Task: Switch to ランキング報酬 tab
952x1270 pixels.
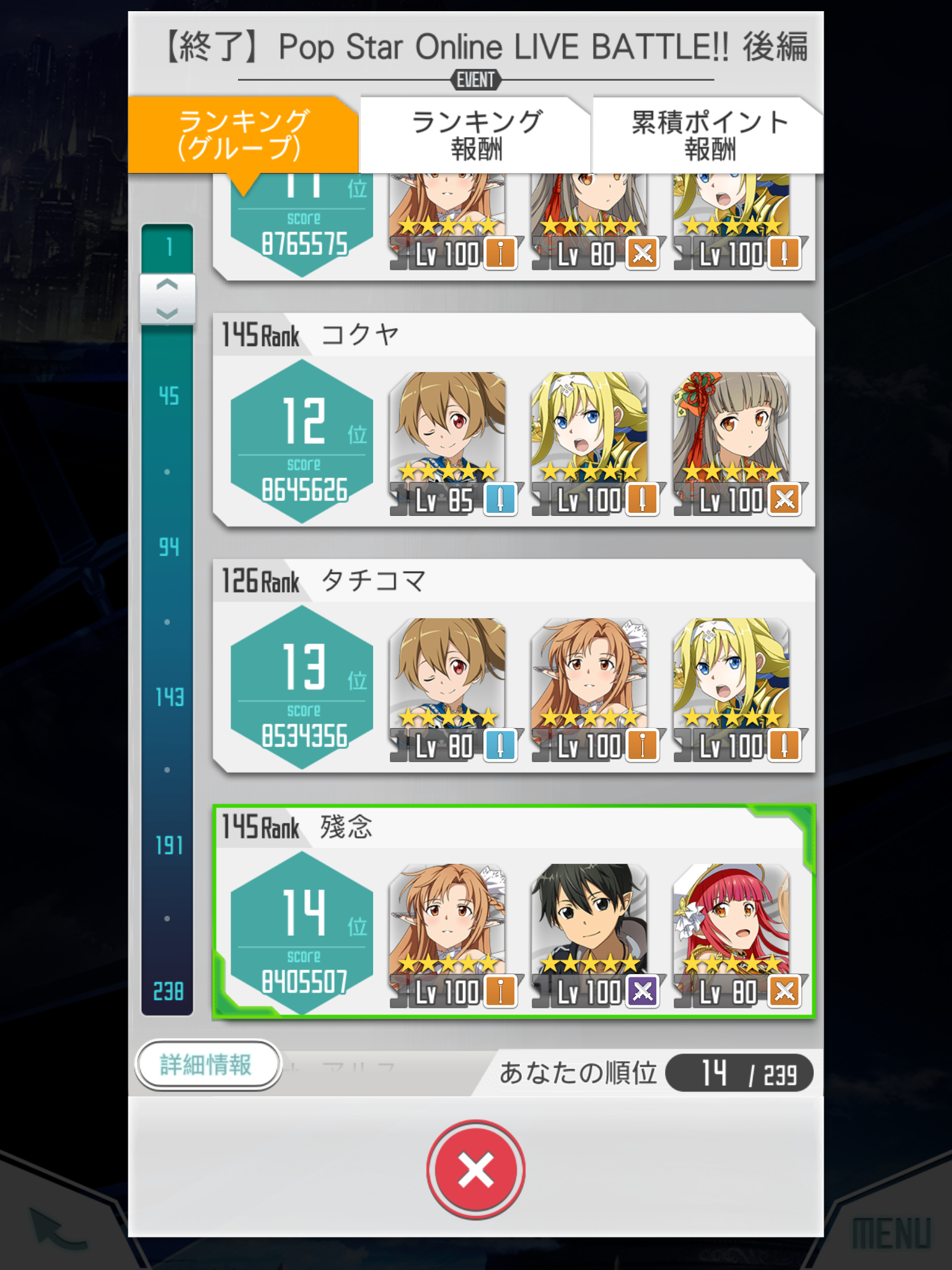Action: point(475,135)
